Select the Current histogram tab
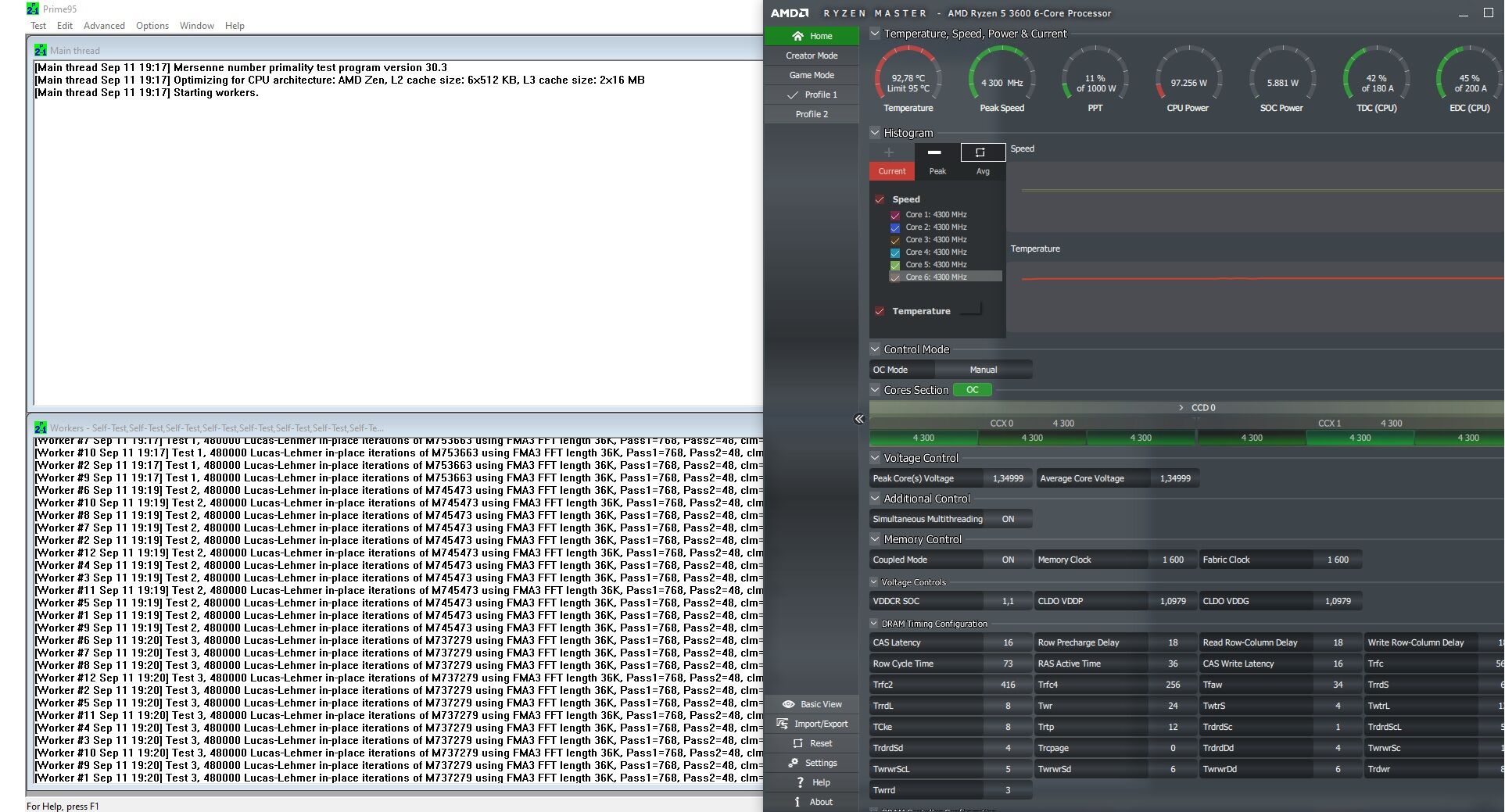This screenshot has height=812, width=1505. 892,171
